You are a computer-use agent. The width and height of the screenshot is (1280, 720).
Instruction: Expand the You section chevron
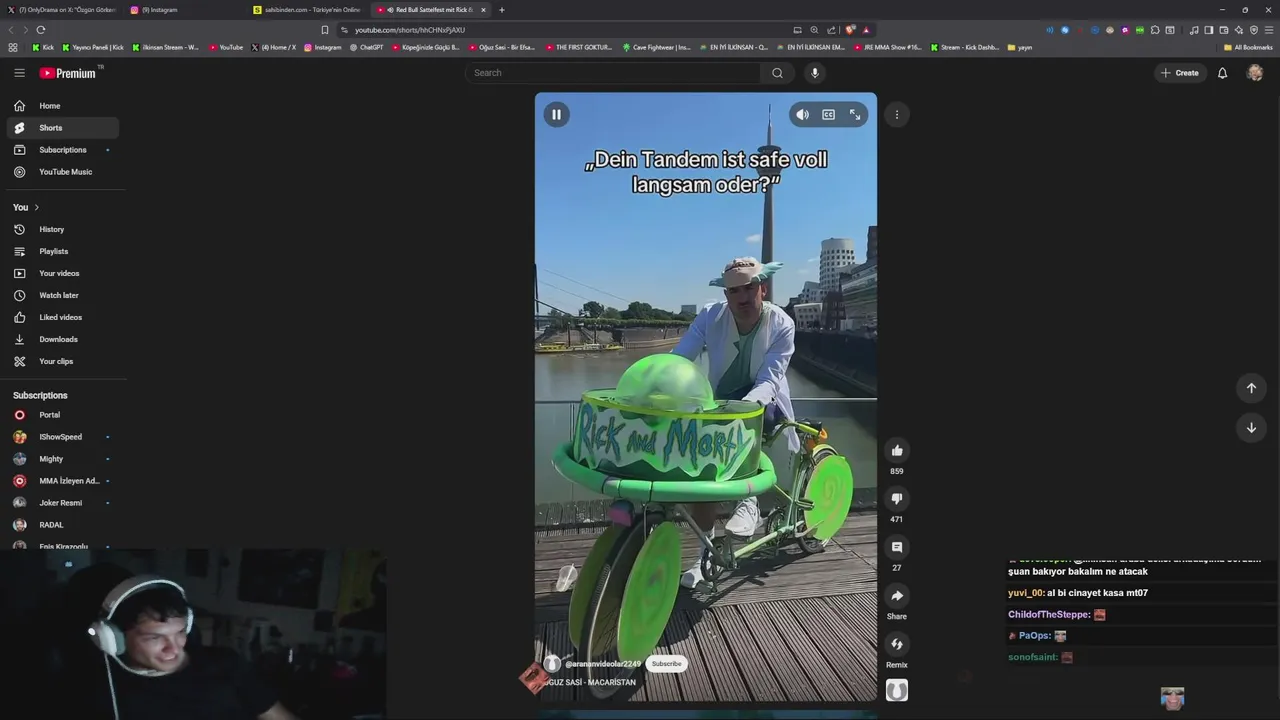click(37, 207)
